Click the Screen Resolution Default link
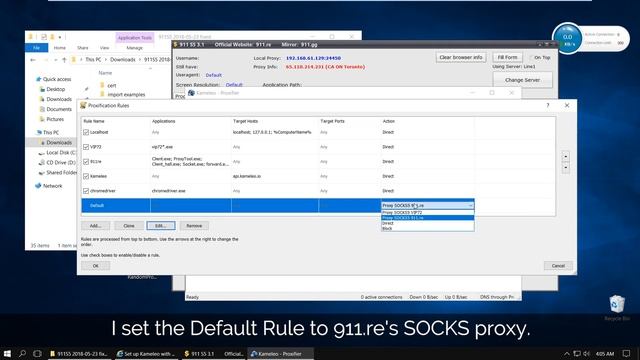Screen dimensions: 640x360 tap(234, 85)
